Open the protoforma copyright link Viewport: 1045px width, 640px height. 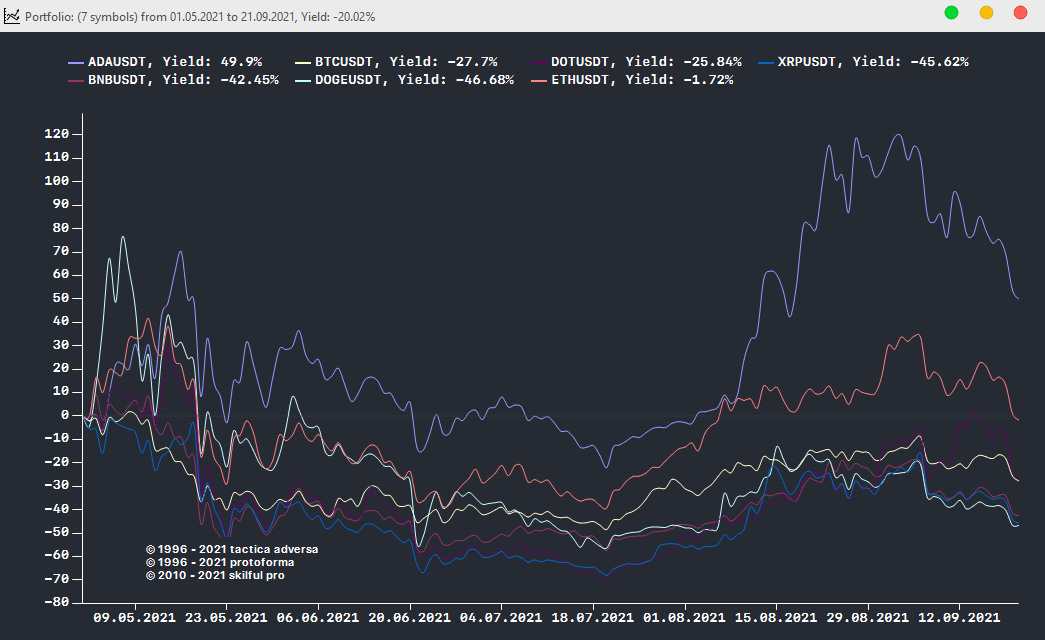[225, 562]
